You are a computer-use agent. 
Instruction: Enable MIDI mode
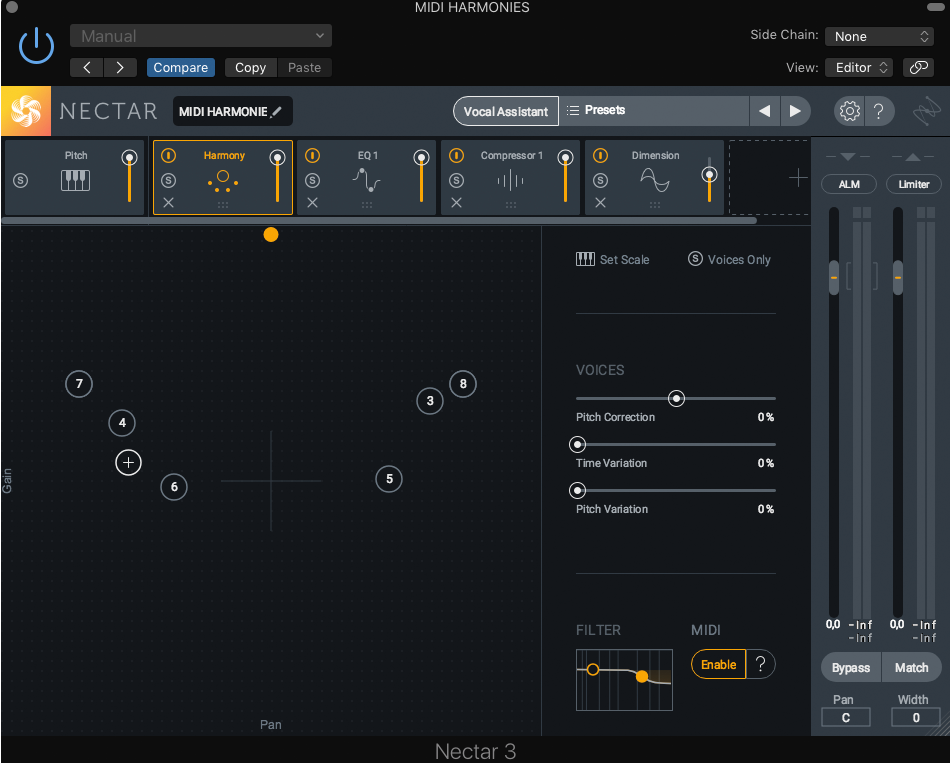click(x=719, y=664)
